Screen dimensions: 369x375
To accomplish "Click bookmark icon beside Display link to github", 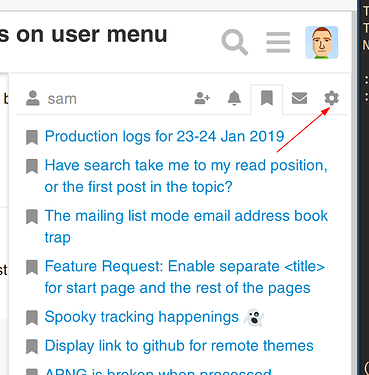I will (x=32, y=347).
